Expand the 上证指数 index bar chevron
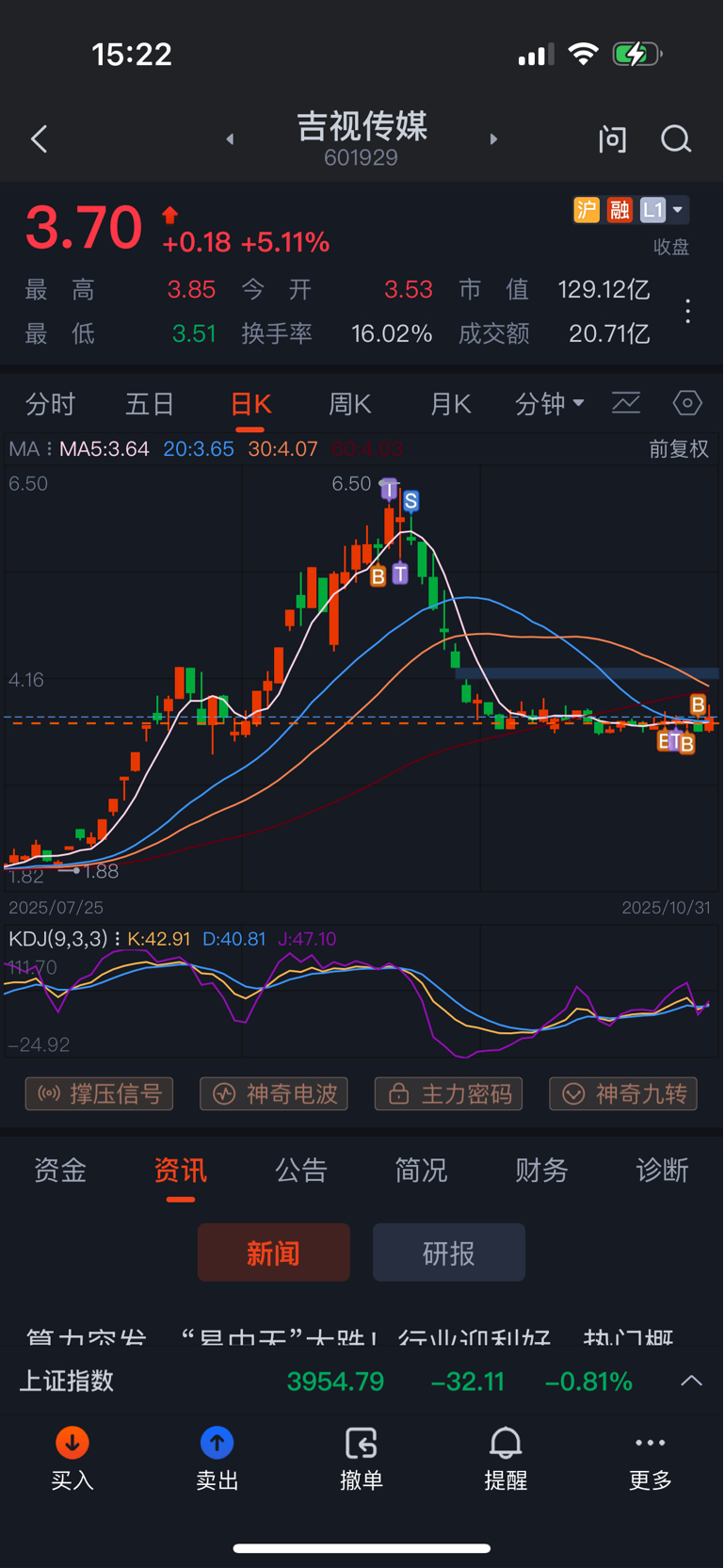Image resolution: width=724 pixels, height=1568 pixels. pyautogui.click(x=691, y=1382)
